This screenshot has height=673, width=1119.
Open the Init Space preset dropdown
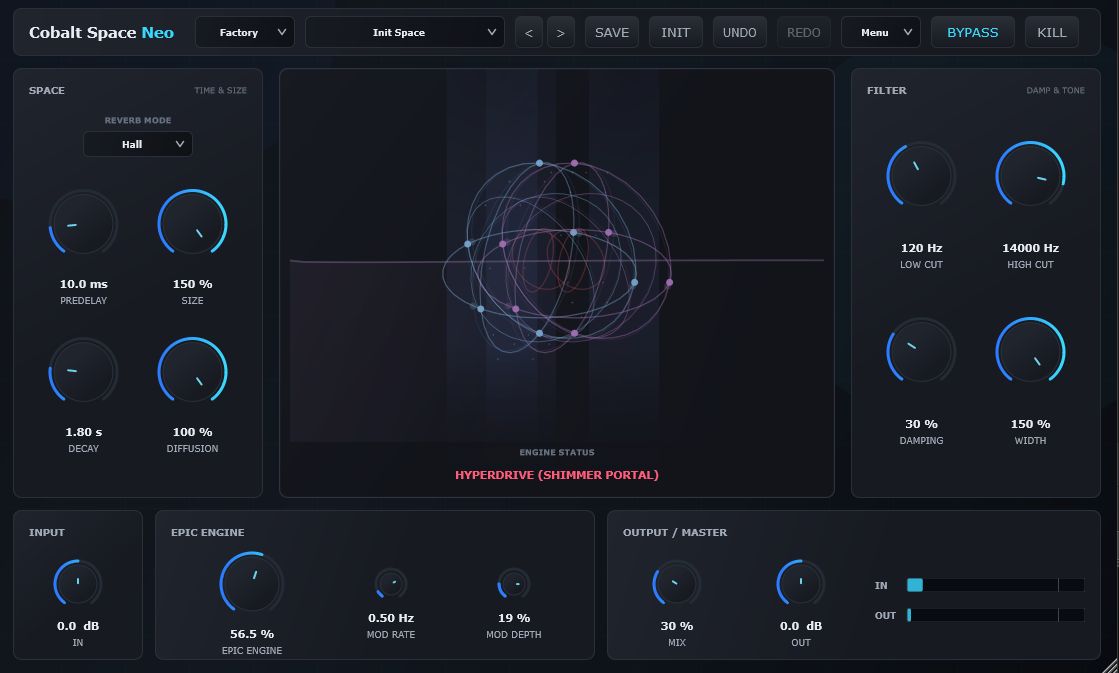(x=405, y=32)
